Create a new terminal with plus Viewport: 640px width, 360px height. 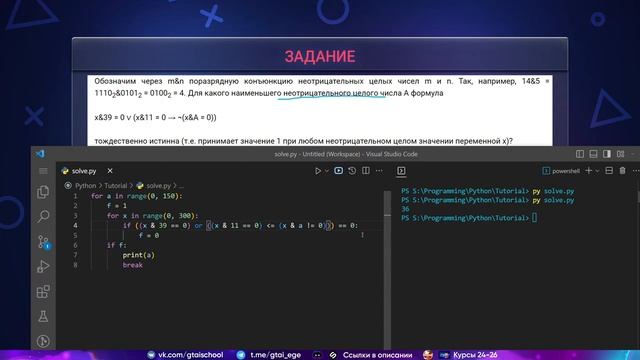pos(588,171)
